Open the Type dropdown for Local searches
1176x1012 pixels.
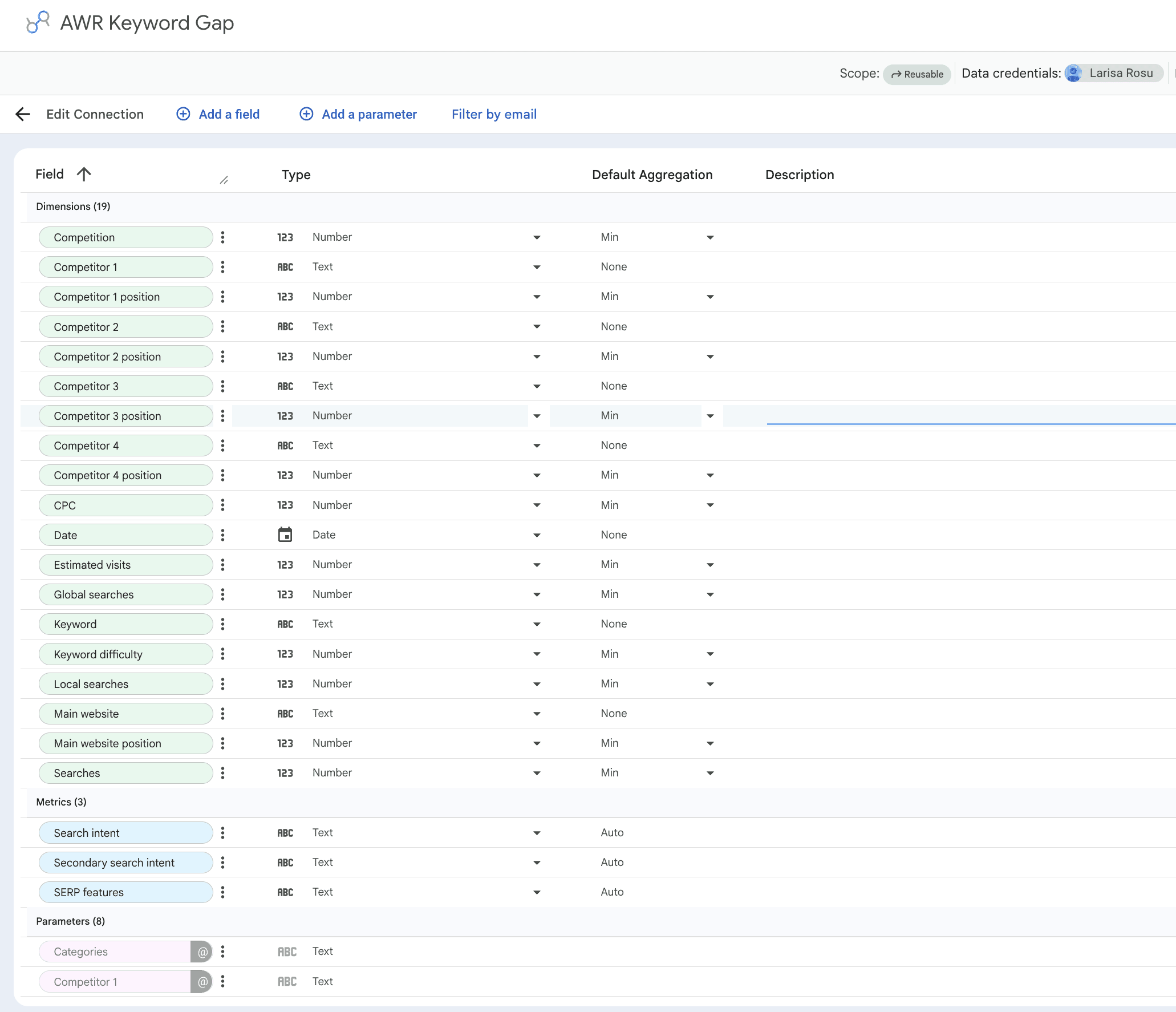(537, 684)
